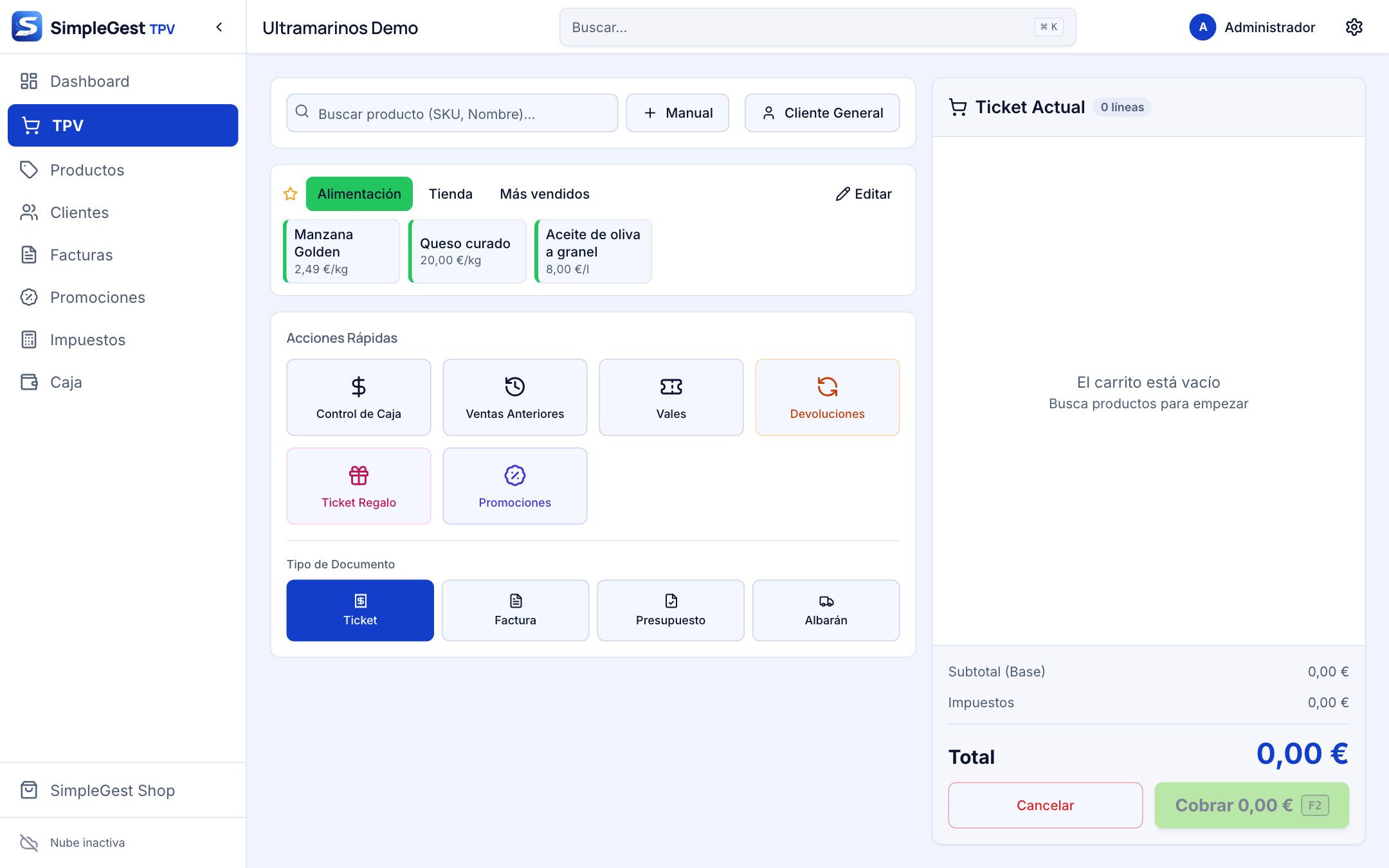Add a Manual item

click(x=677, y=113)
